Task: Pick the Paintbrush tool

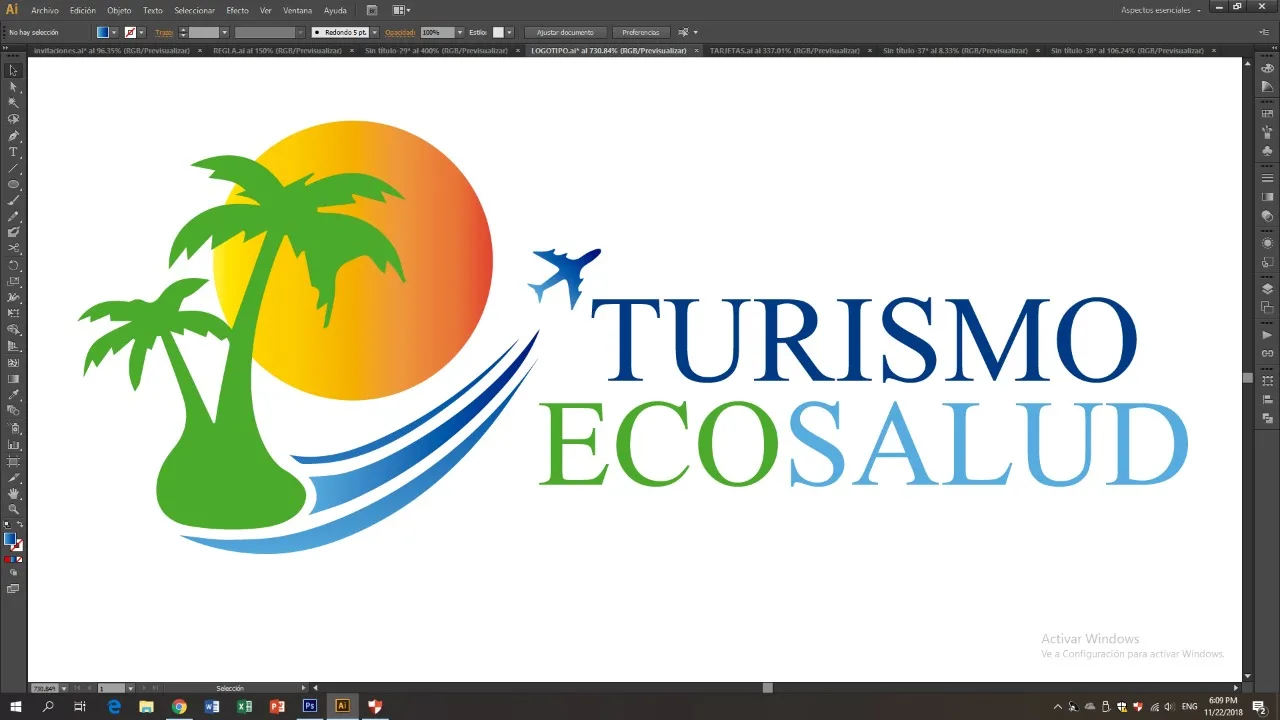Action: tap(13, 200)
